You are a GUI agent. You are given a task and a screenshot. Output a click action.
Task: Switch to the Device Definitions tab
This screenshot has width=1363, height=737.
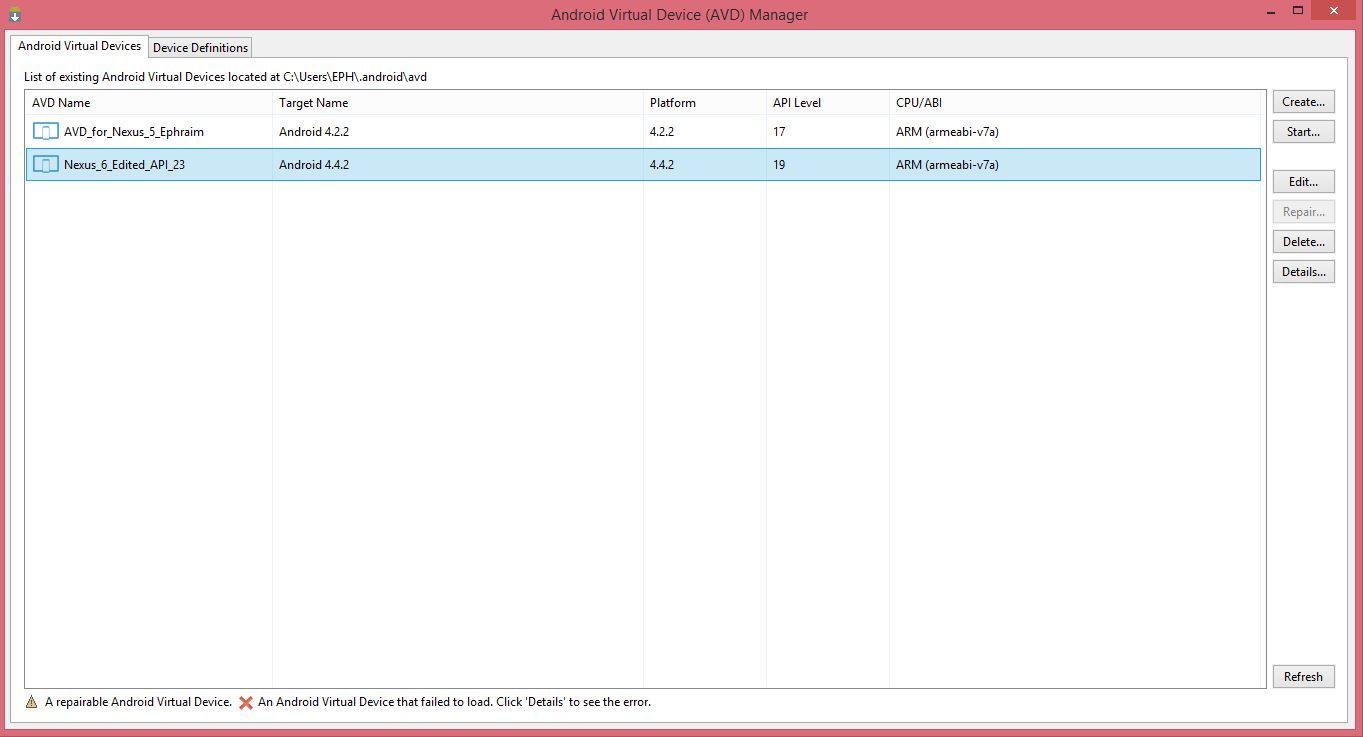point(199,47)
